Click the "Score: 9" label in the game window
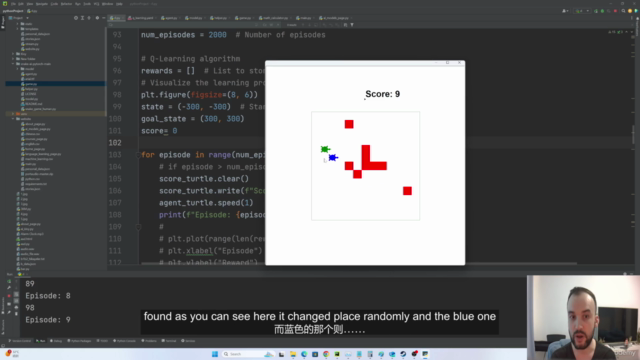Screen dimensions: 640x360 [382, 94]
